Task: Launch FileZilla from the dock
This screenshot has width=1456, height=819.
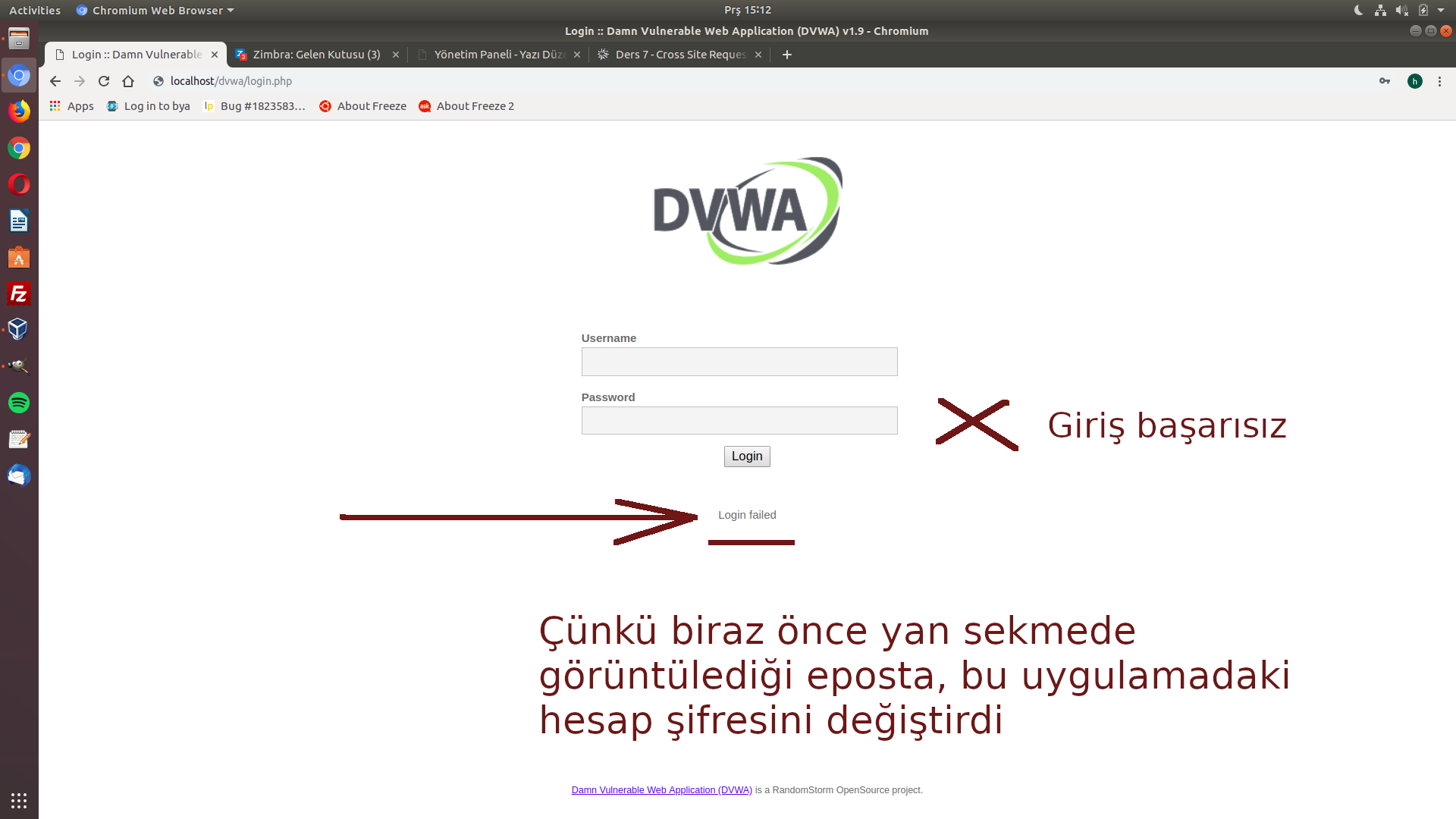Action: (x=19, y=293)
